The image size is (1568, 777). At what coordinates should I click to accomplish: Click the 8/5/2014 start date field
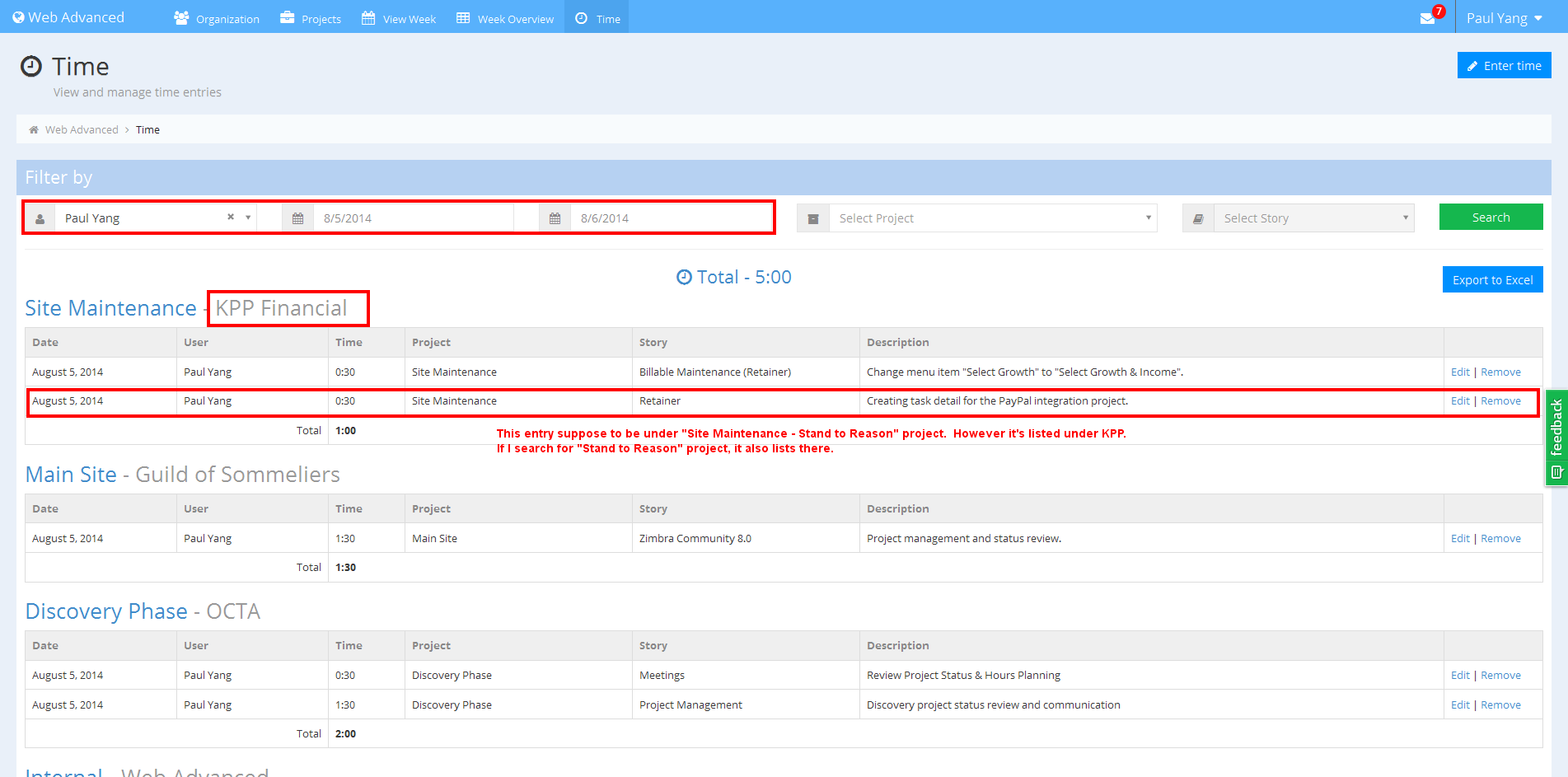click(412, 218)
